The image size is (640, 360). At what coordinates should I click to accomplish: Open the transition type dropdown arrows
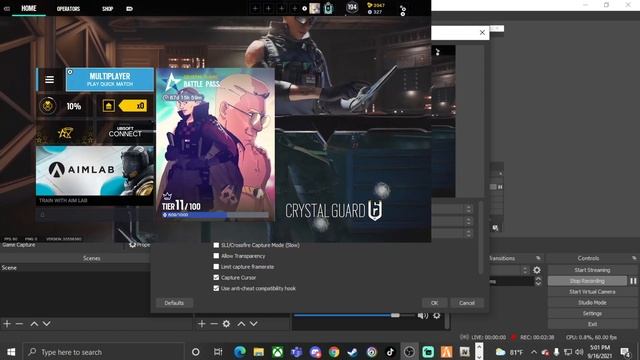pos(525,270)
